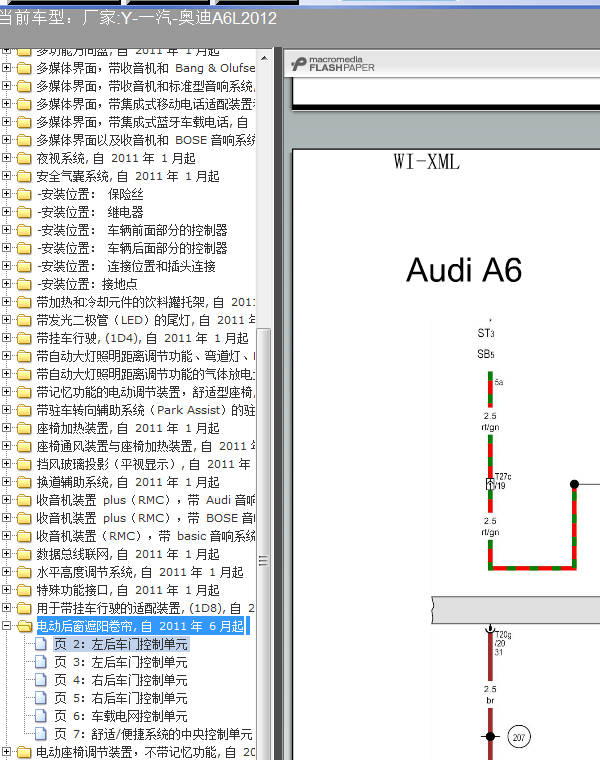This screenshot has height=760, width=600.
Task: Click the WI-XML header text
Action: 426,161
